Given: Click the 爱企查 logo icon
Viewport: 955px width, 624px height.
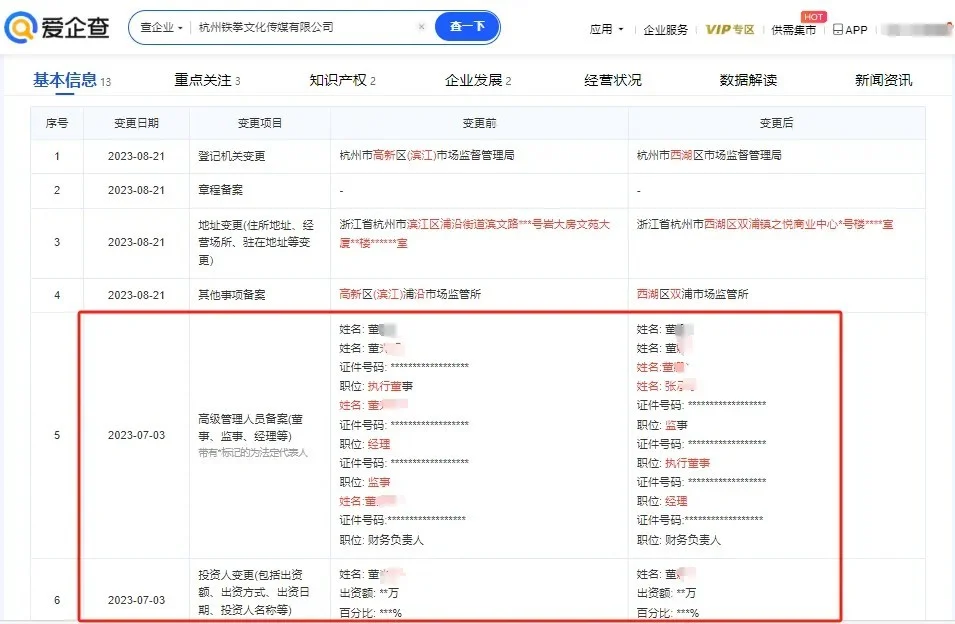Looking at the screenshot, I should click(21, 27).
